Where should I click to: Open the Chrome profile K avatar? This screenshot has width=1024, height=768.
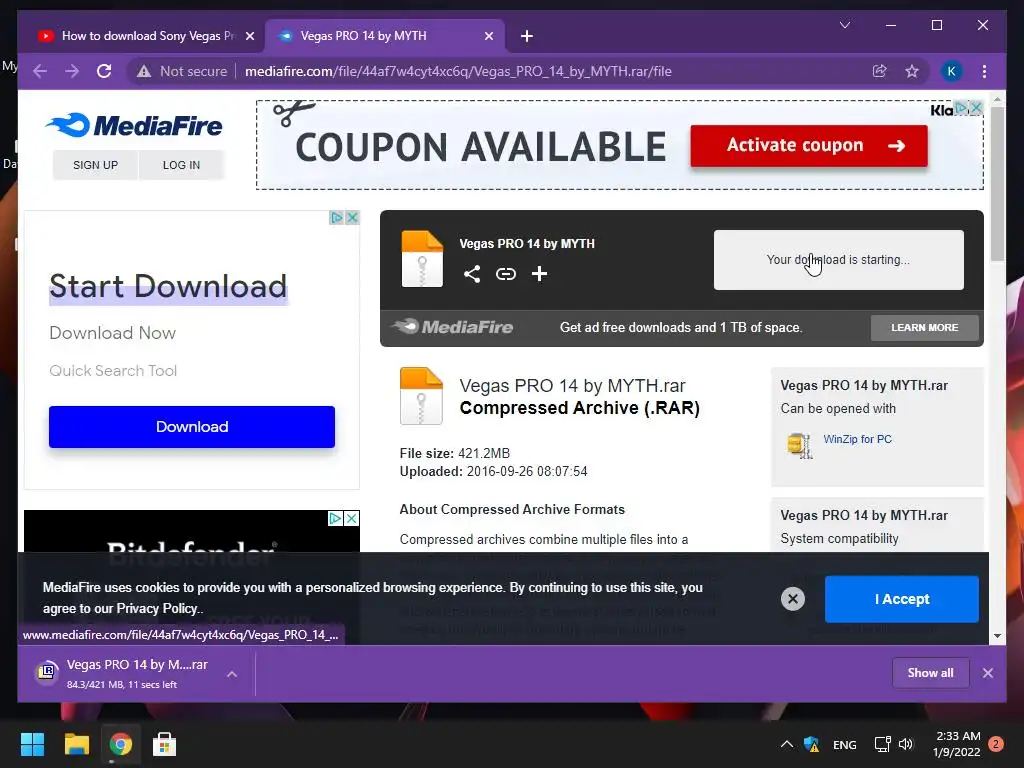click(x=952, y=71)
